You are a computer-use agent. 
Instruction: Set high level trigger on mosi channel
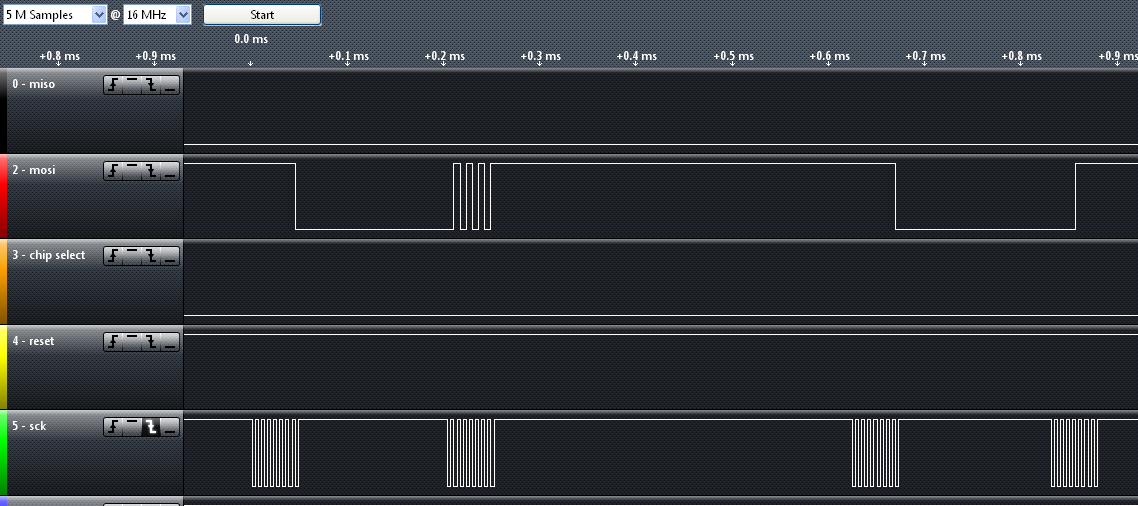[x=132, y=171]
